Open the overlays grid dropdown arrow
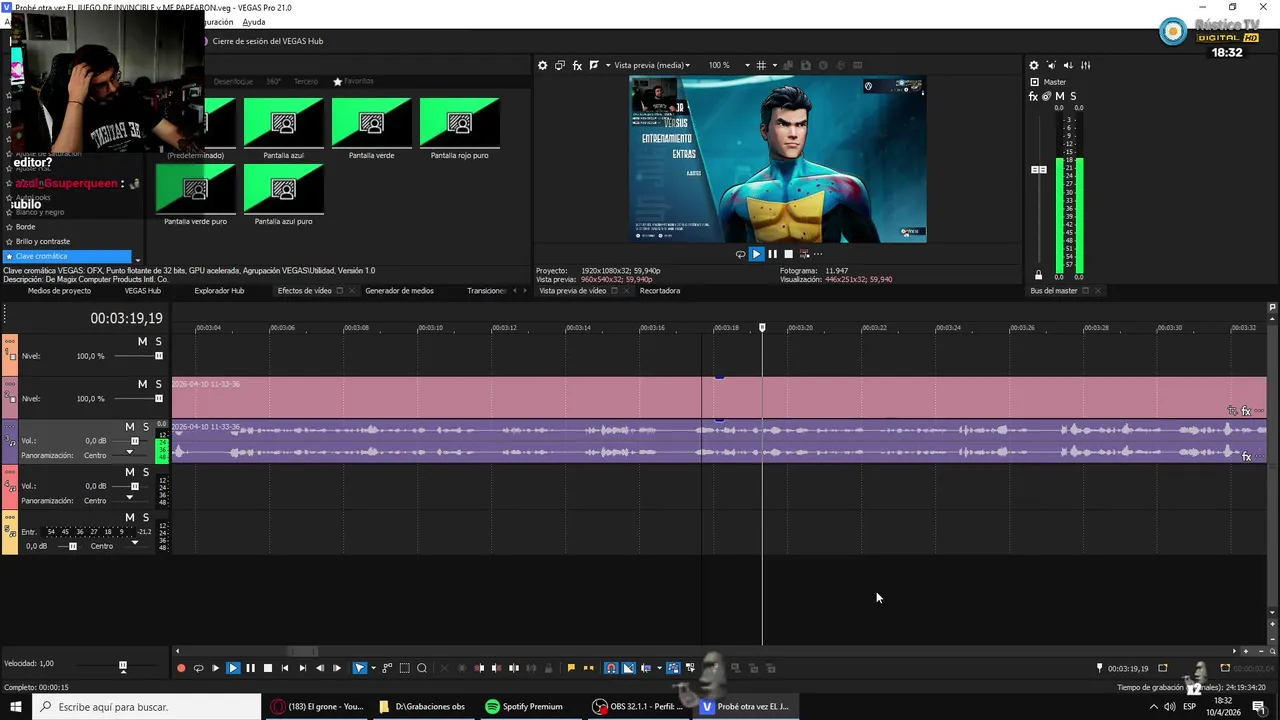The height and width of the screenshot is (720, 1280). point(773,65)
